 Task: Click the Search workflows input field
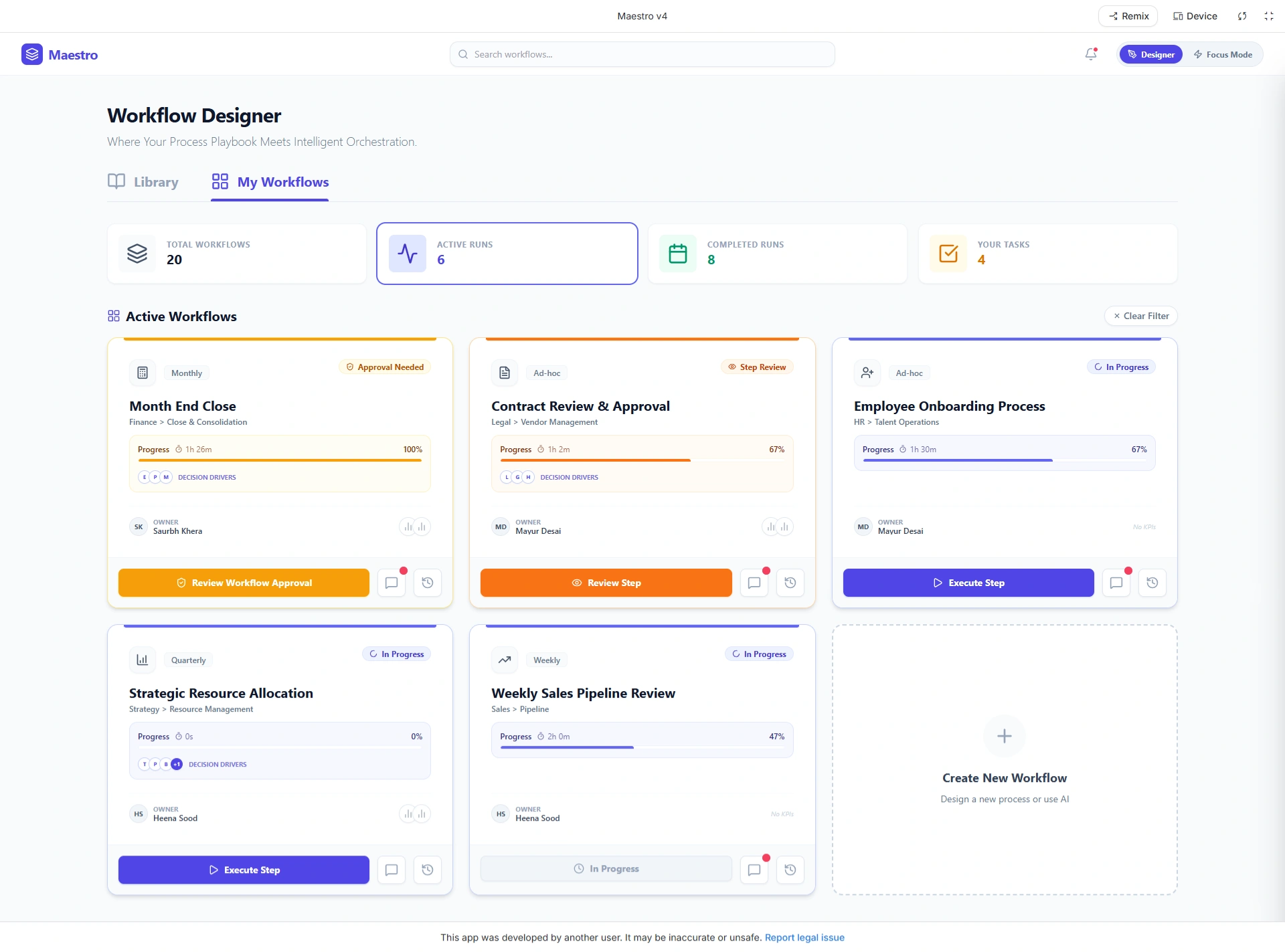[642, 54]
